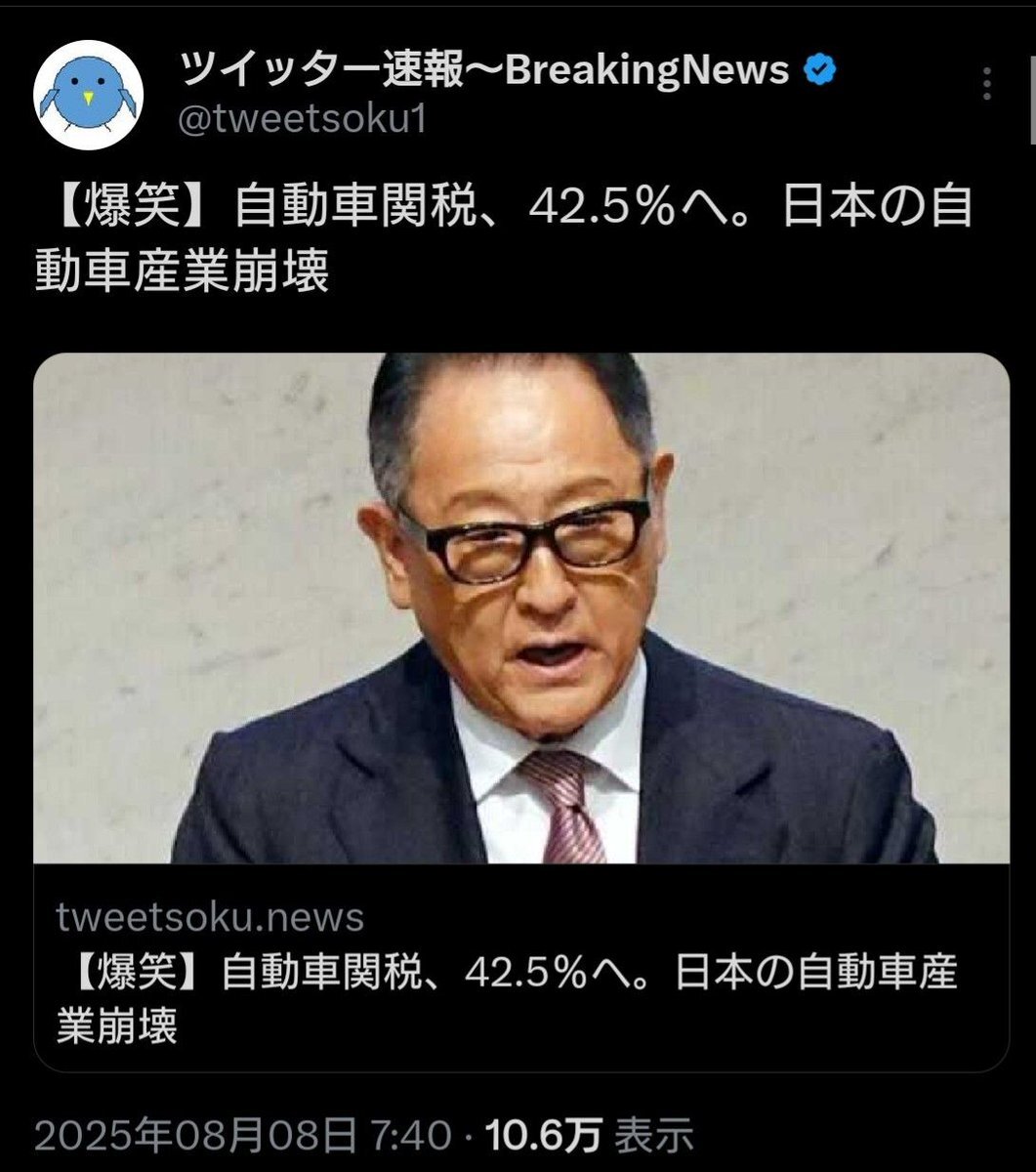Open the tweetsoku.news domain link

(210, 917)
